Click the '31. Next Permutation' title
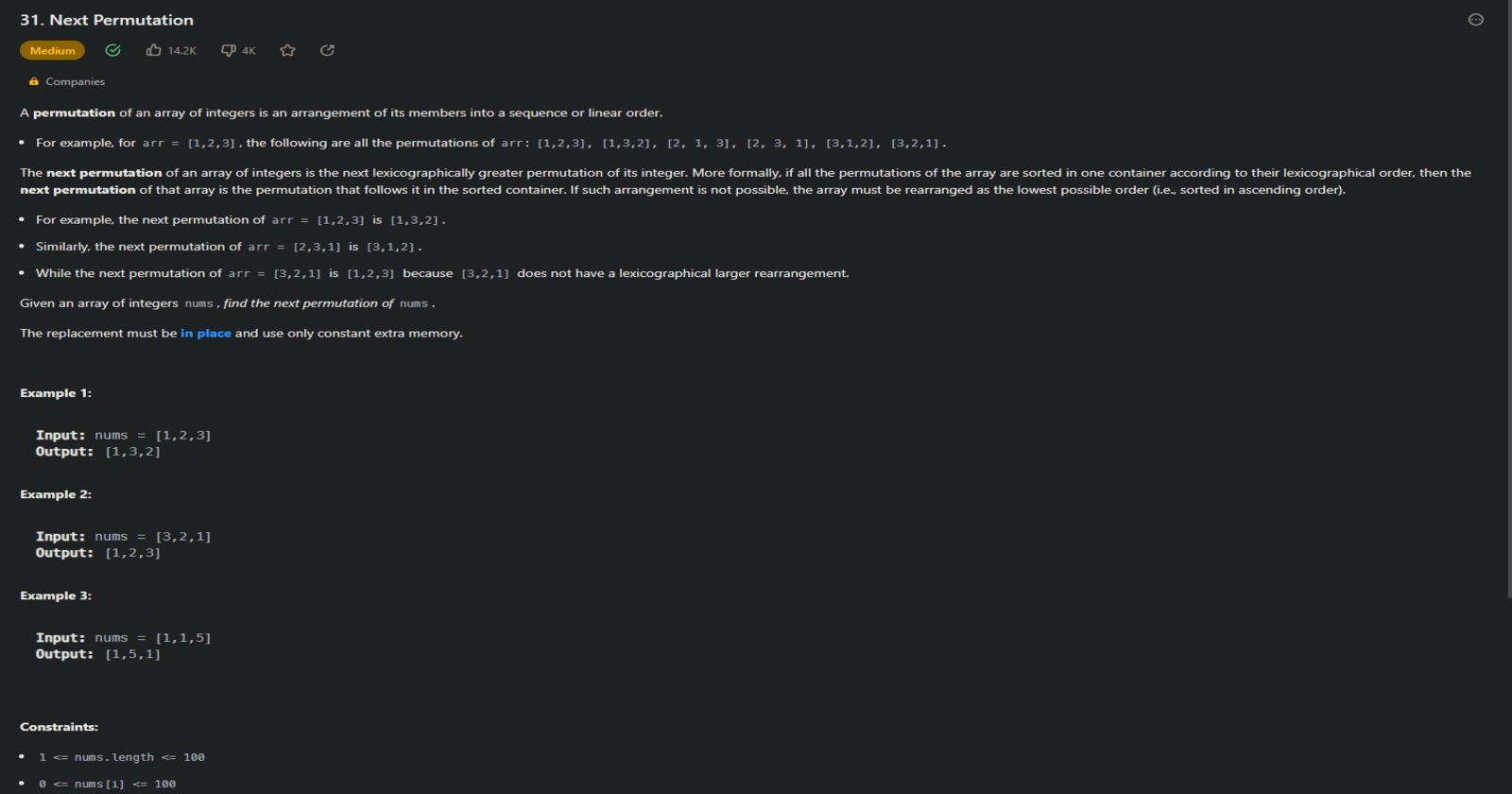 [x=107, y=20]
